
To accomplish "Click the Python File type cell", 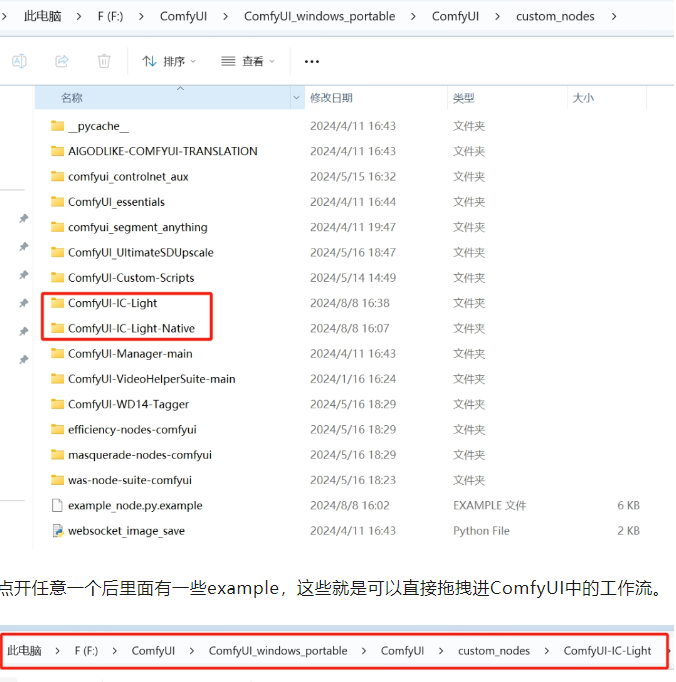I will coord(481,531).
